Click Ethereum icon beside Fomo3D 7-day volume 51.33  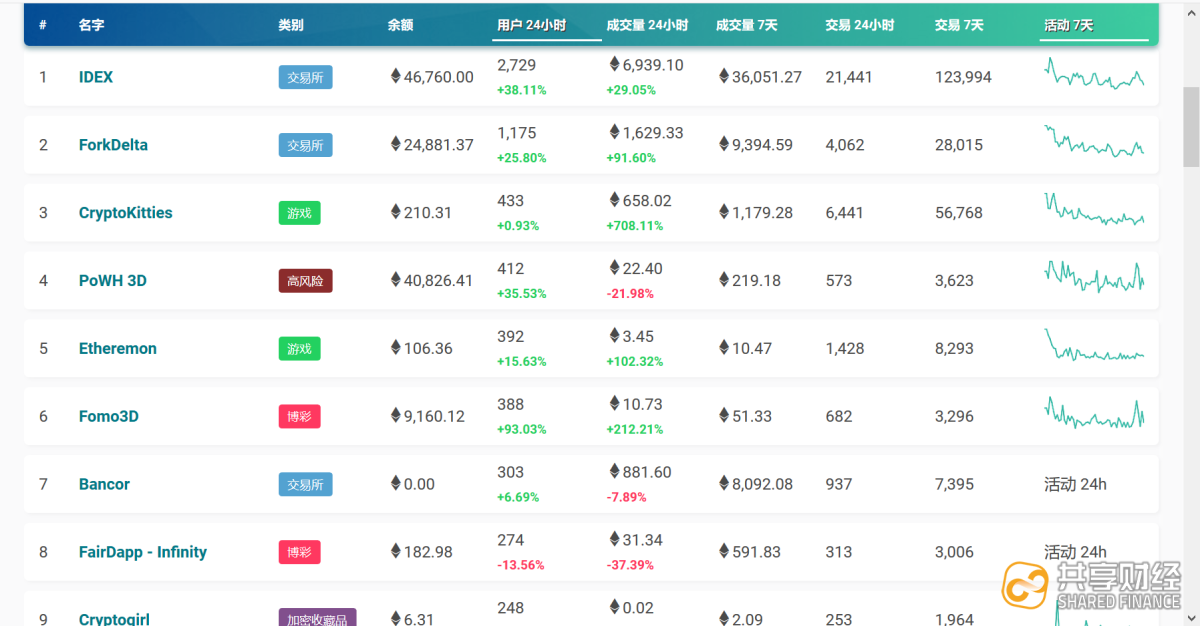[x=724, y=415]
